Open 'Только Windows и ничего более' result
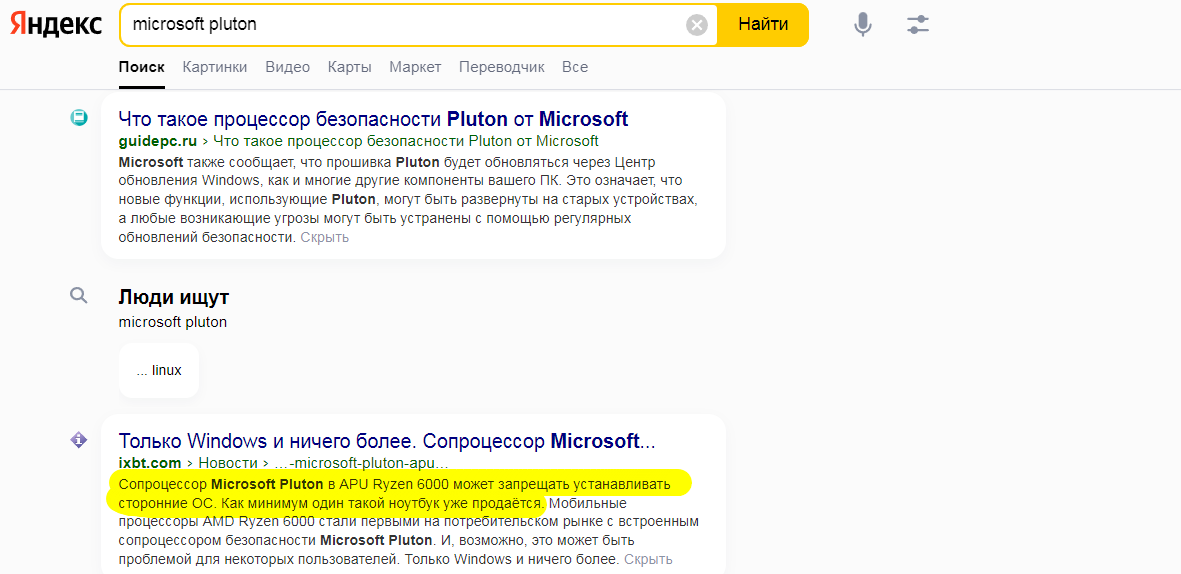 tap(387, 441)
